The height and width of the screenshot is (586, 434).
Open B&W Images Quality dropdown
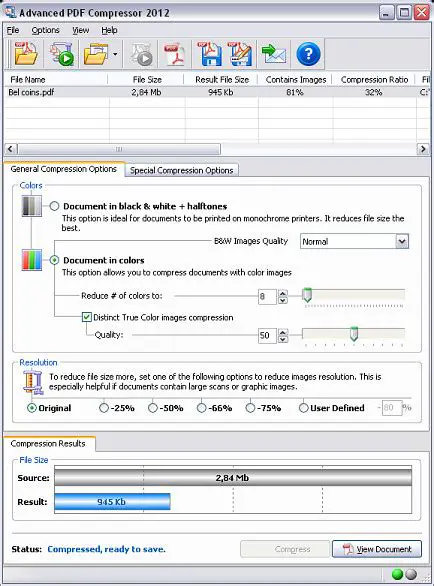coord(402,241)
